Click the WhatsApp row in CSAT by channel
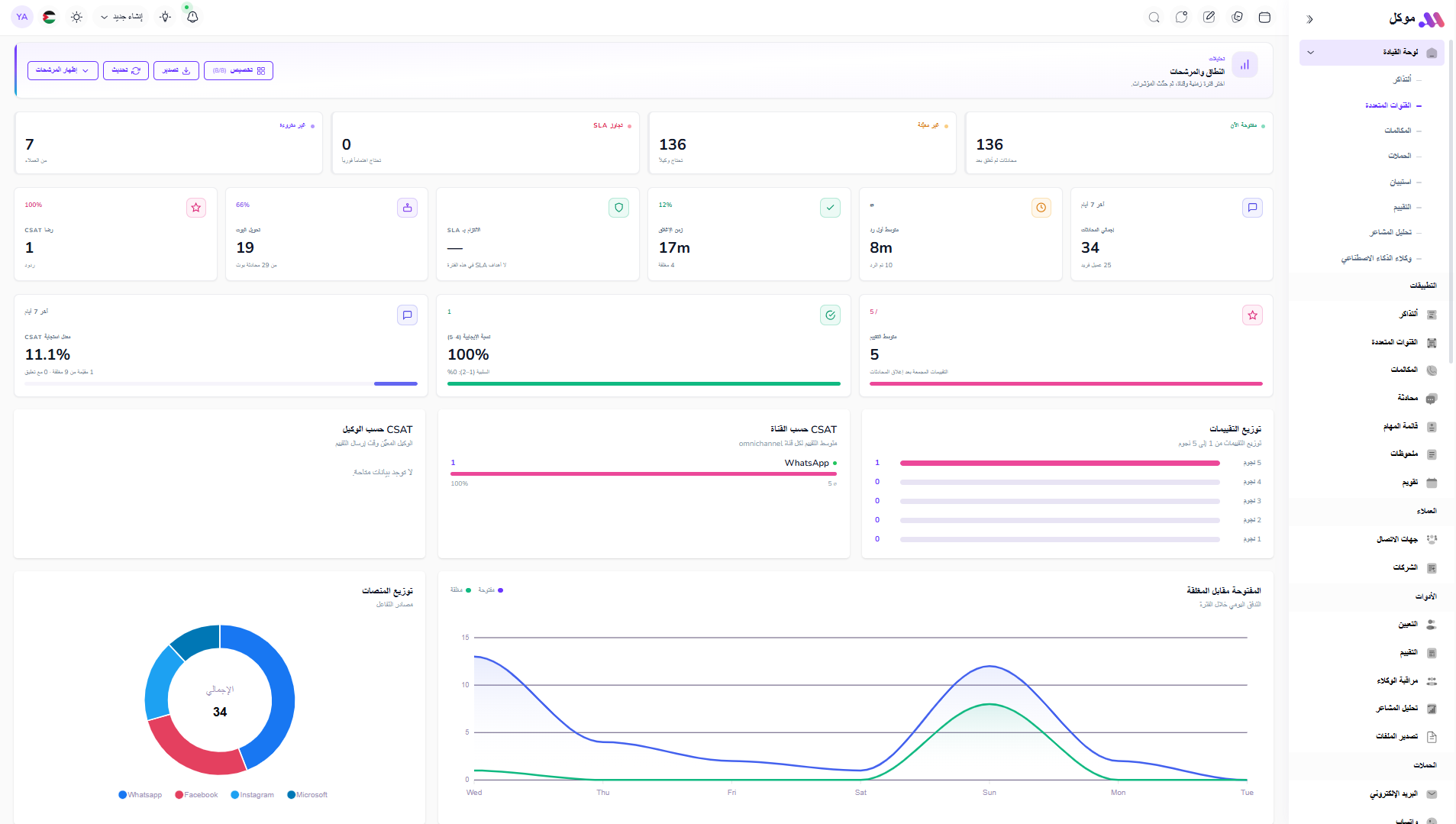The height and width of the screenshot is (824, 1456). coord(644,473)
